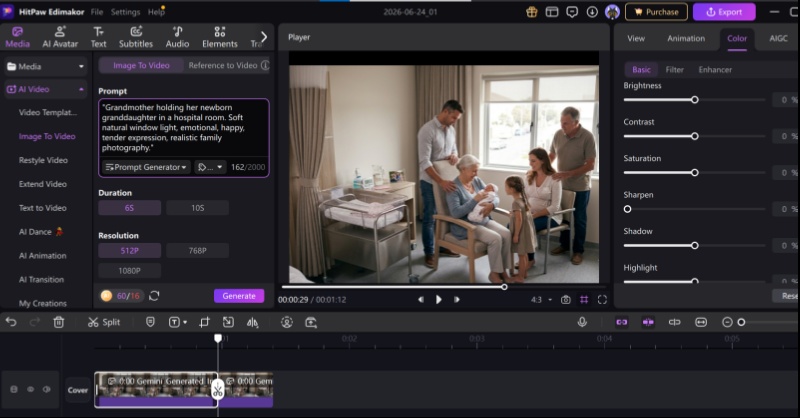Open the prompt style dropdown

(x=210, y=167)
